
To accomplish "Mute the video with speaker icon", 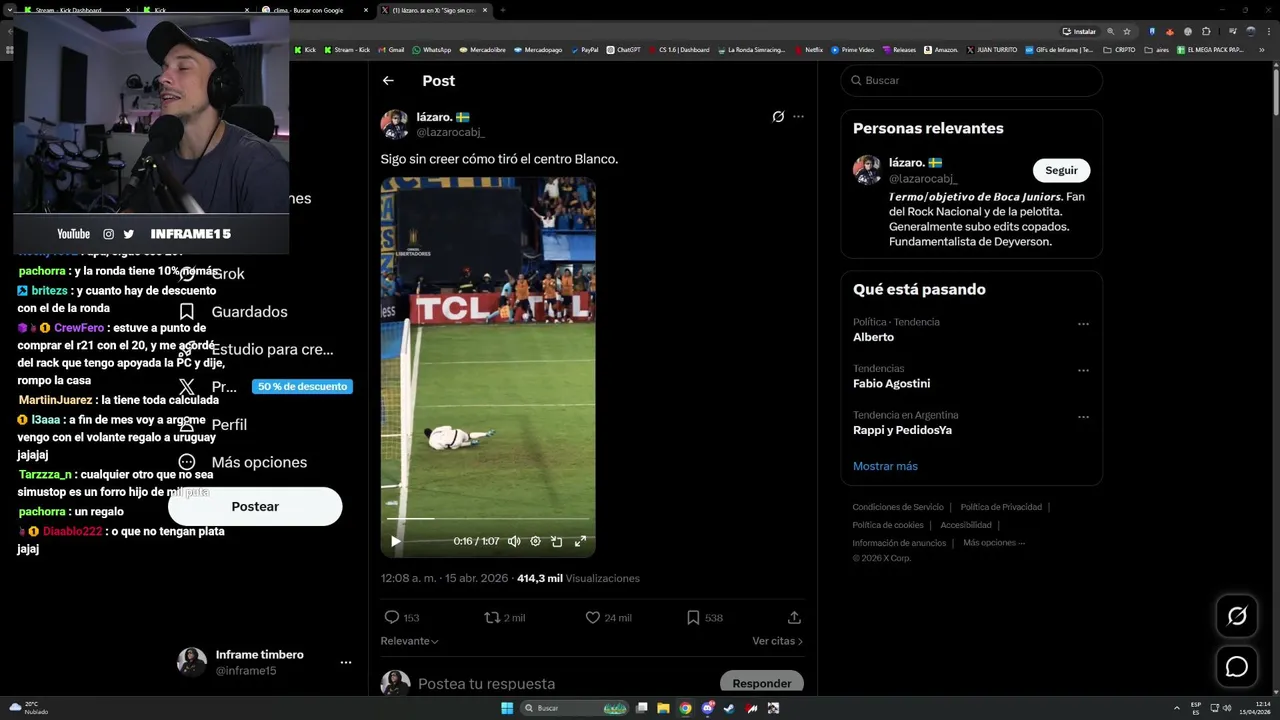I will click(514, 541).
